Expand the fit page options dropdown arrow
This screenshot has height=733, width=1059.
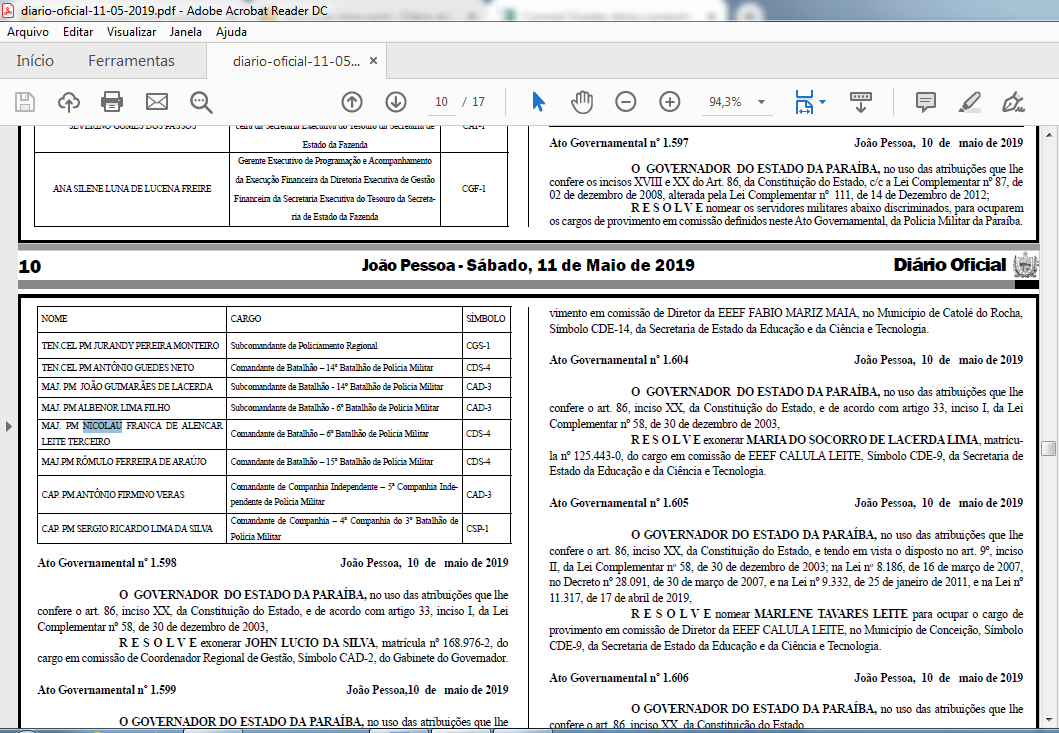[823, 102]
